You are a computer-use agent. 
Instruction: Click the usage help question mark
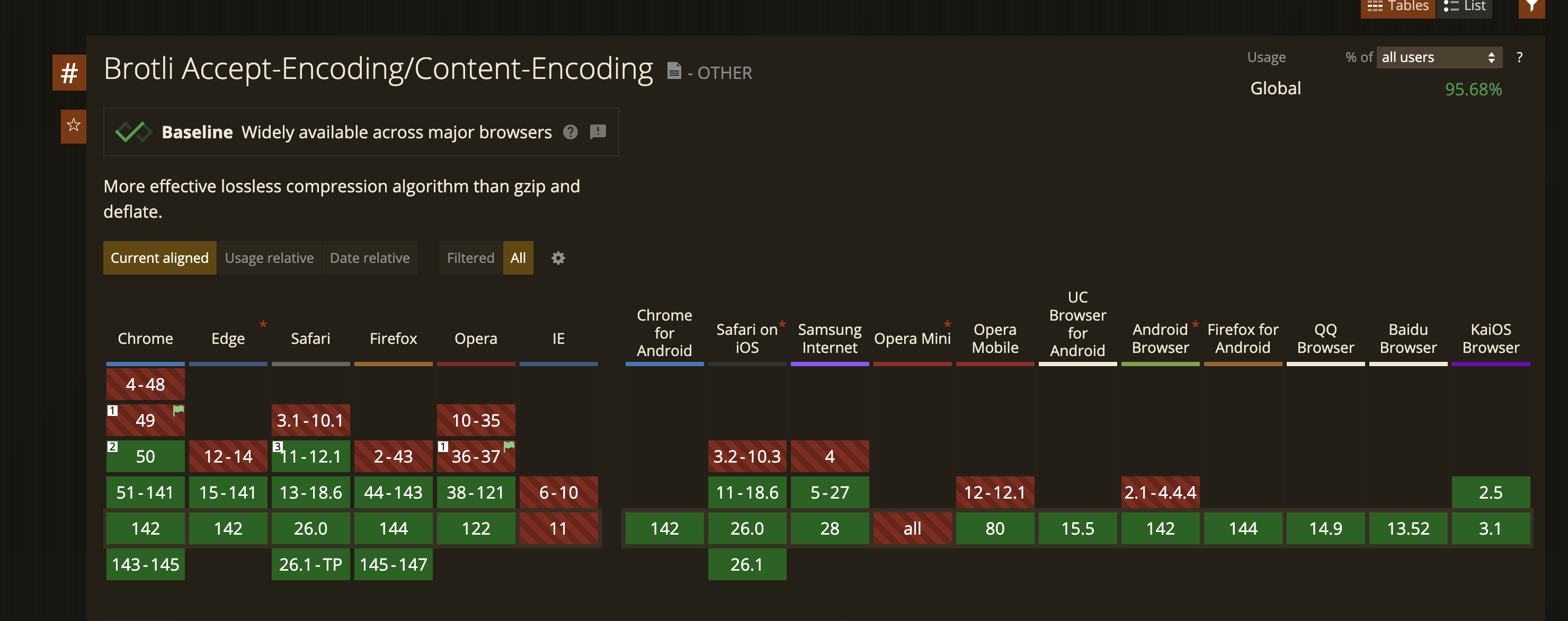[x=1519, y=57]
